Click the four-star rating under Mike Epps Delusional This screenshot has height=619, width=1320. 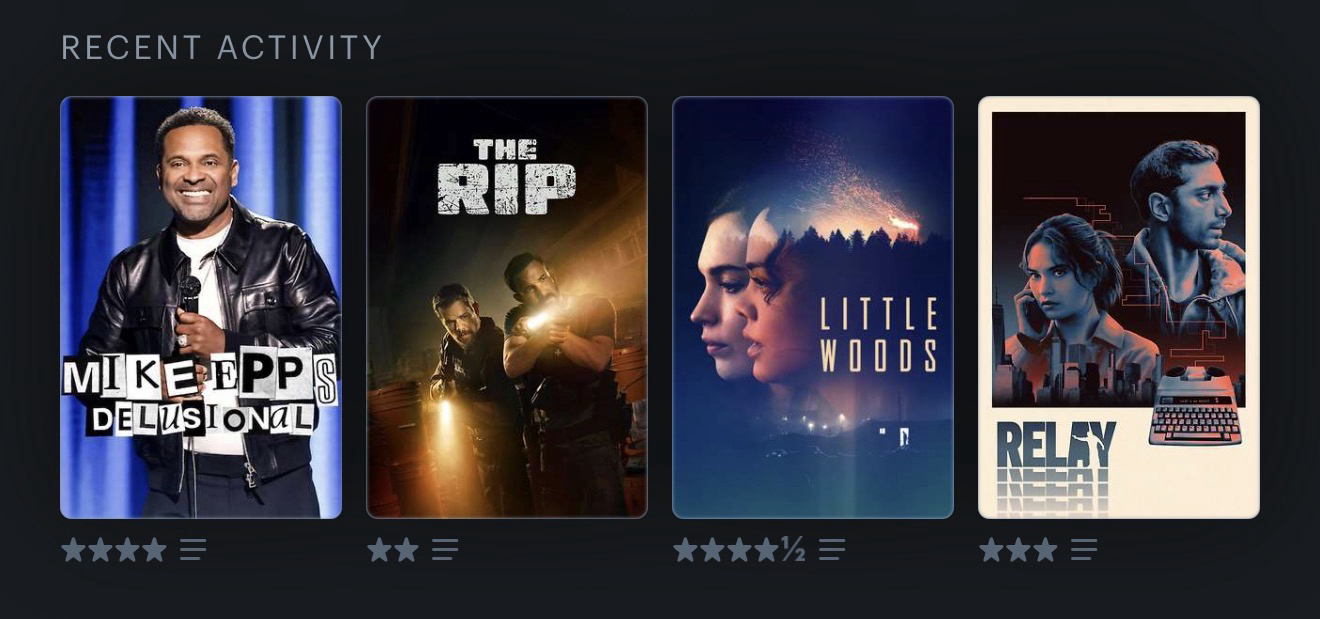(114, 549)
